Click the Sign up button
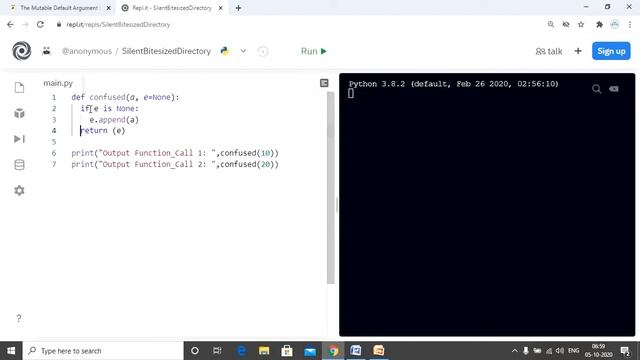This screenshot has height=360, width=640. (611, 51)
